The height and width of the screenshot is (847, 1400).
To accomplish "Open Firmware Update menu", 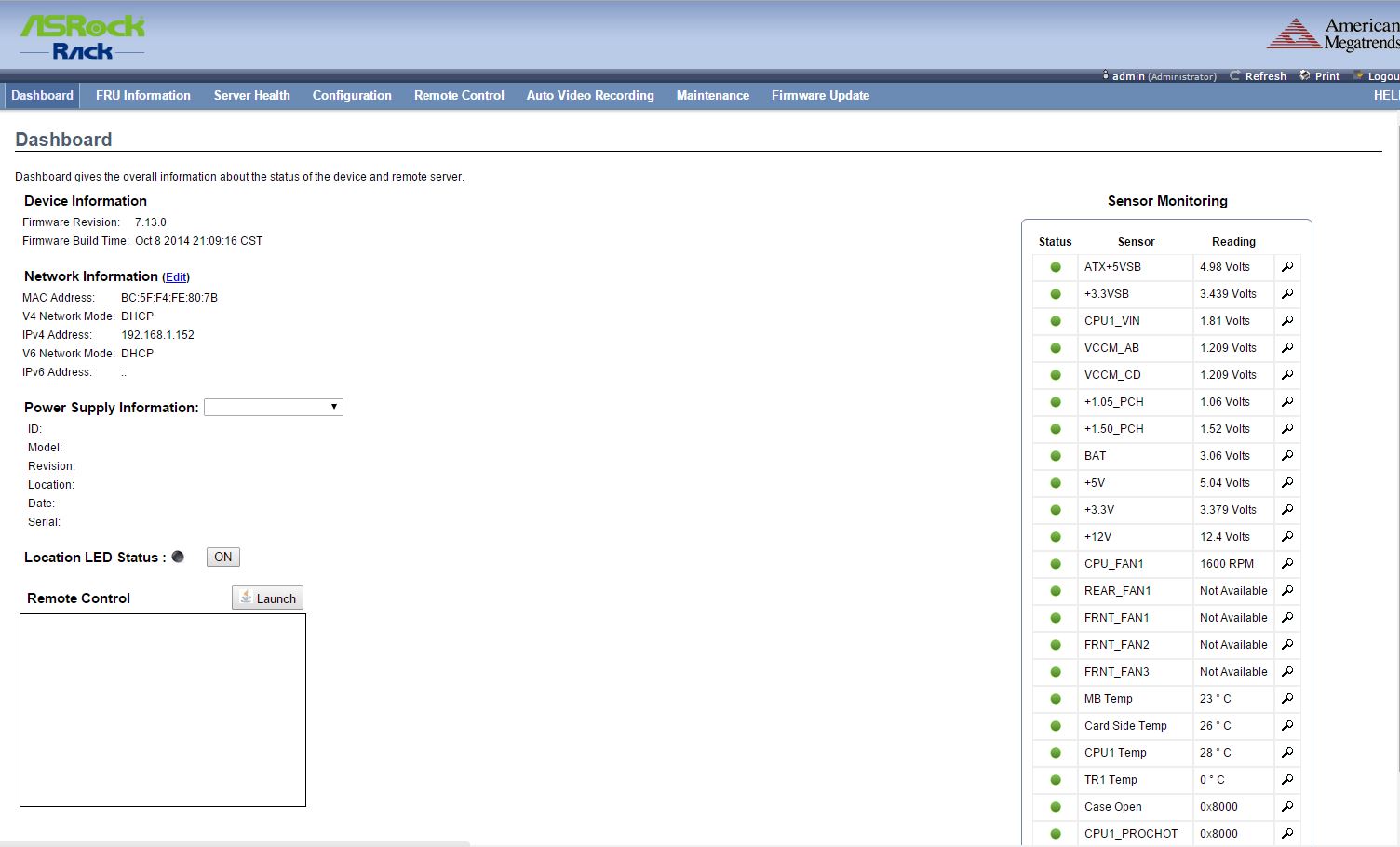I will point(820,95).
